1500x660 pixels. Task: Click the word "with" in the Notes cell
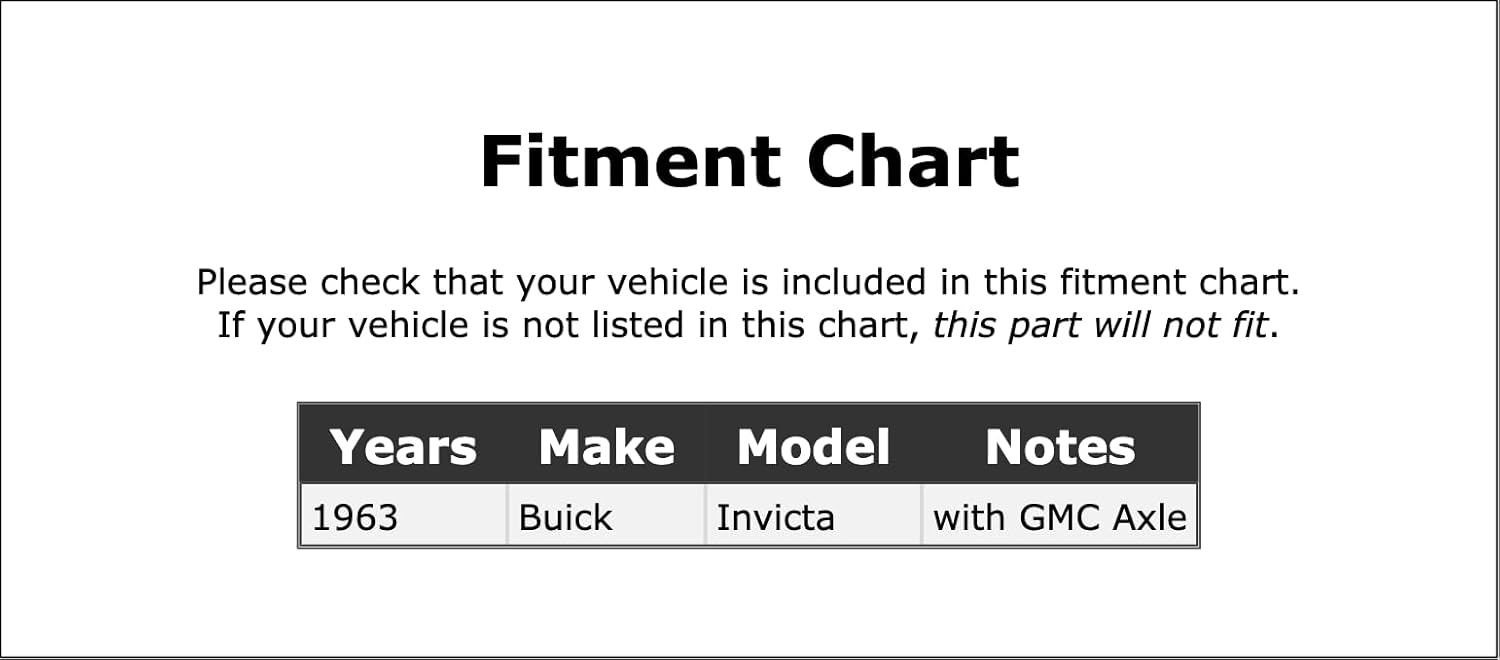point(970,518)
